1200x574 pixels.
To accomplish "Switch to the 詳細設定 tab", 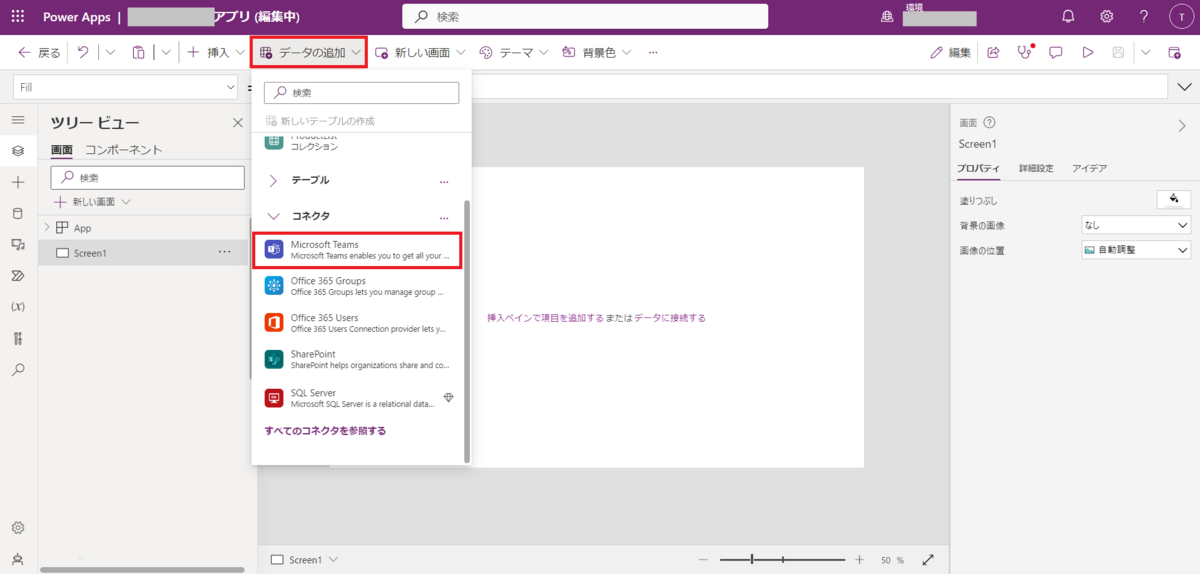I will point(1036,168).
